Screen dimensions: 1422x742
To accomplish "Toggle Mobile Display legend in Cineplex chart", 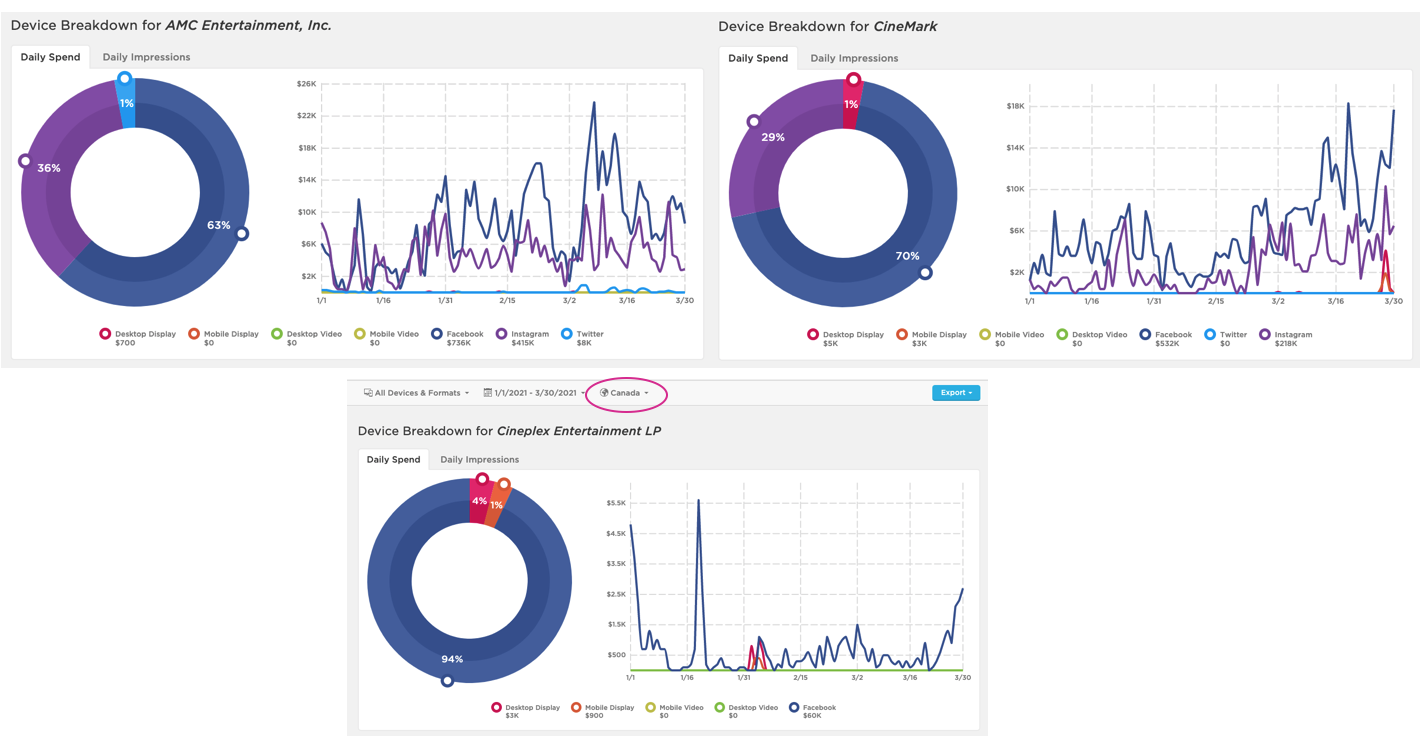I will [x=603, y=711].
